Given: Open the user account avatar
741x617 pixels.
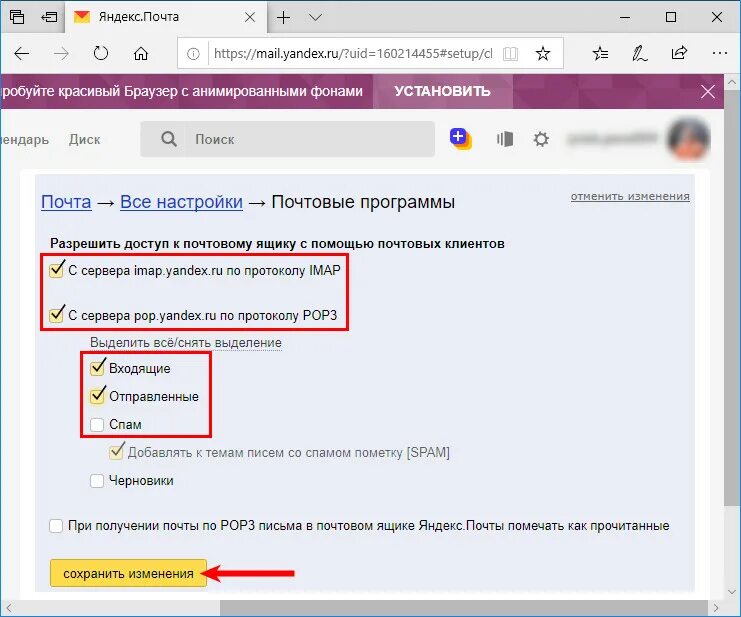Looking at the screenshot, I should click(x=689, y=138).
